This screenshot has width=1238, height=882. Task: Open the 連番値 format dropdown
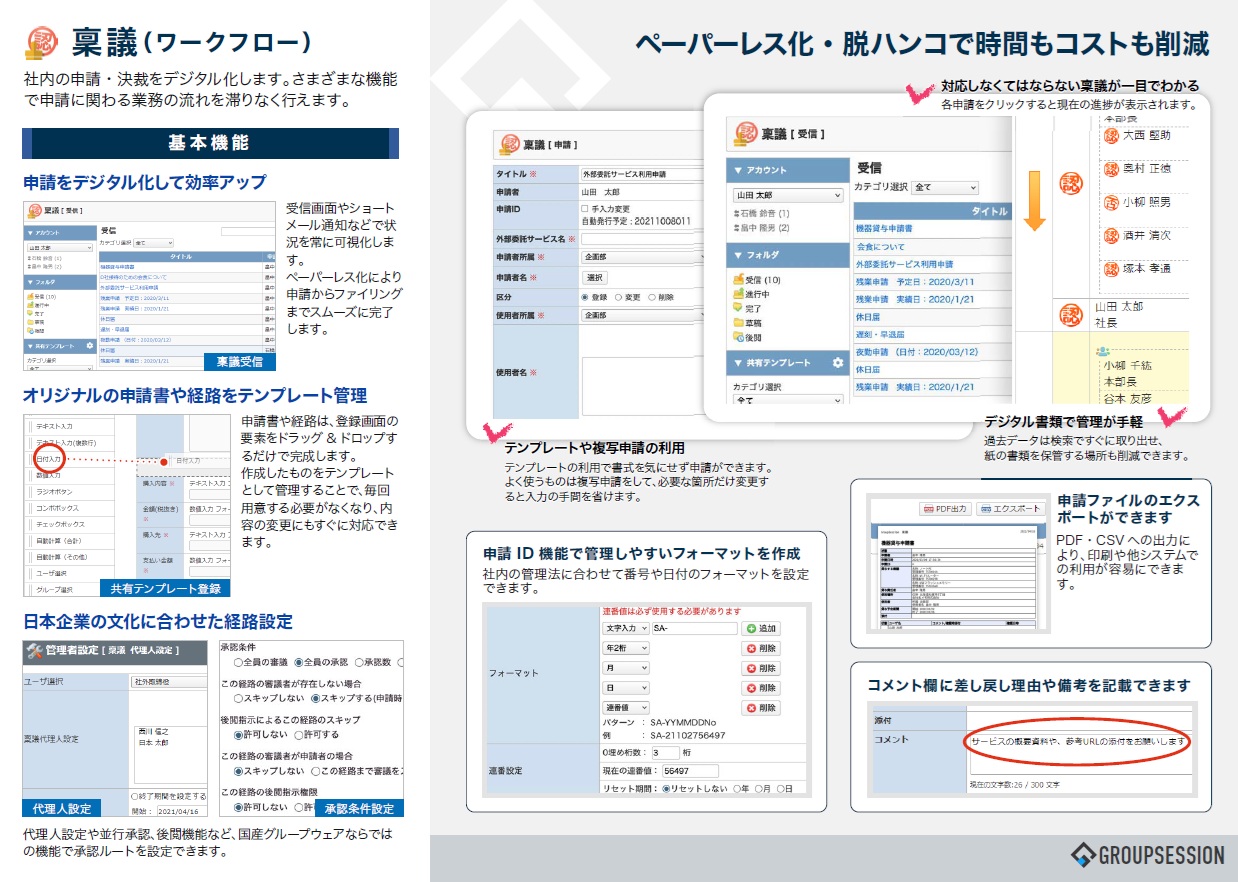[626, 708]
